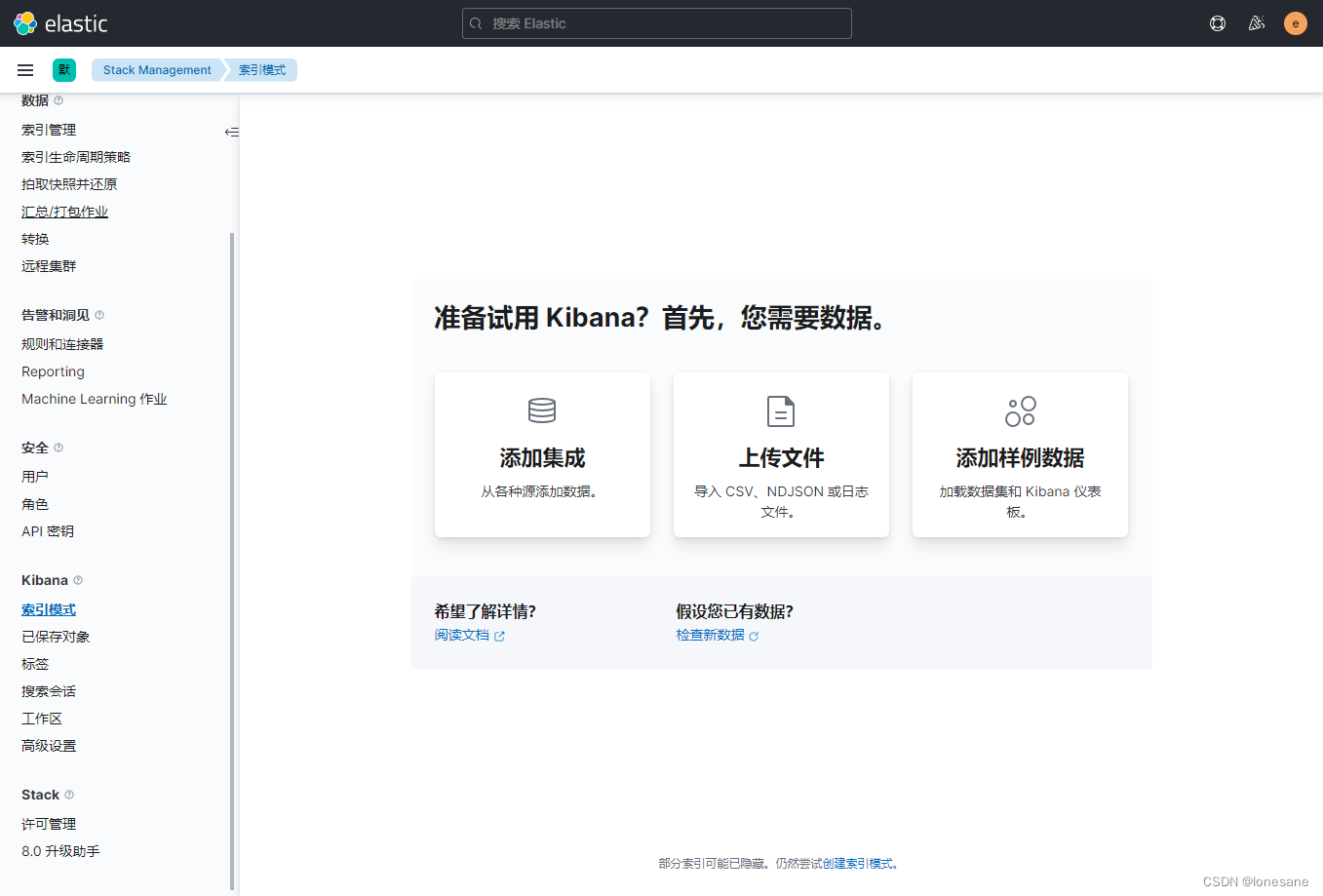1323x896 pixels.
Task: Open 汇总/打包作业 in the sidebar
Action: [x=64, y=212]
